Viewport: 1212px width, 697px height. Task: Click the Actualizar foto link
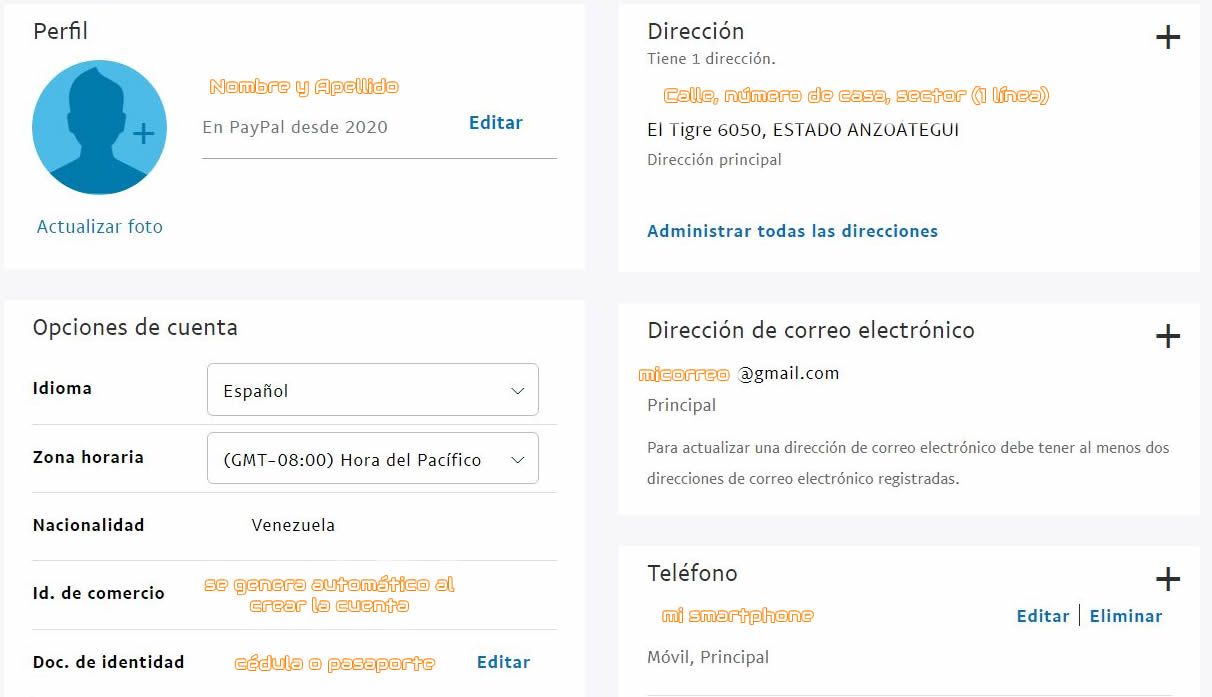[99, 227]
